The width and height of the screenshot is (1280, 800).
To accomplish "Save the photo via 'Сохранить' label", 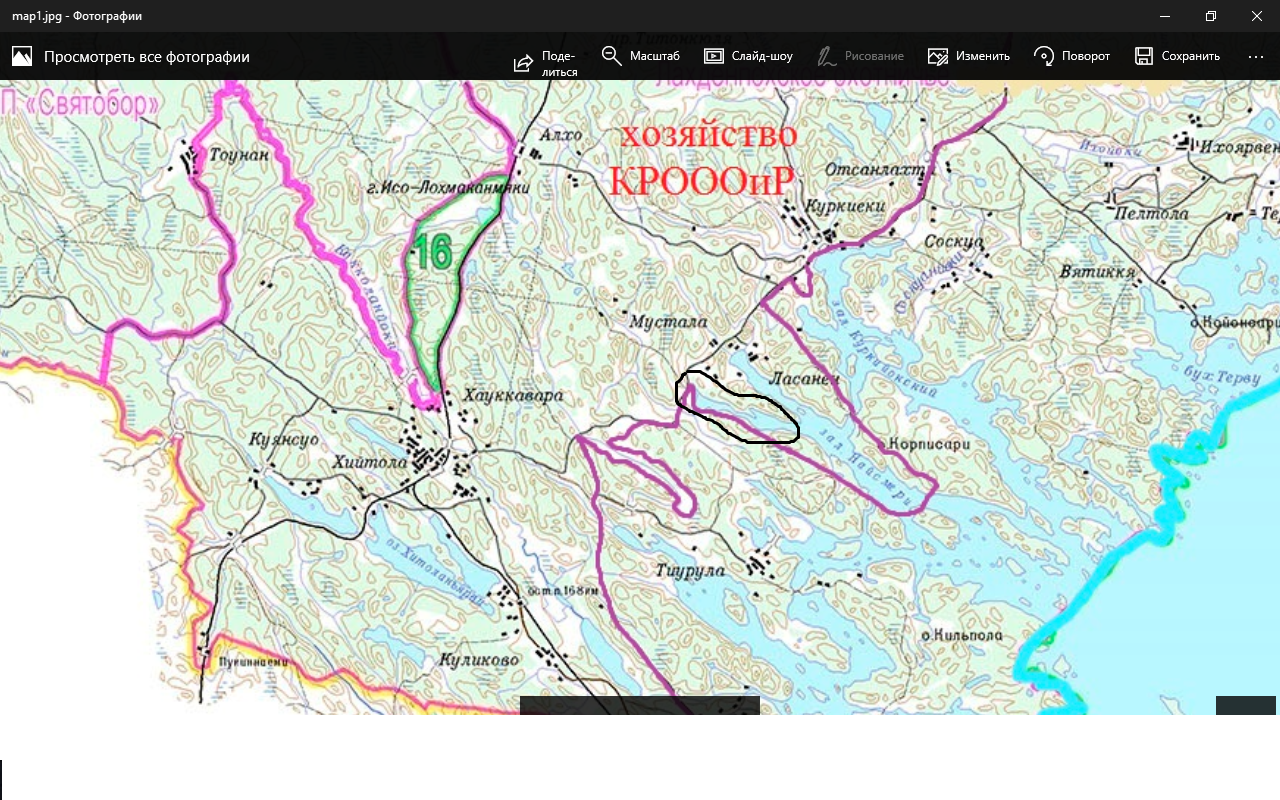I will (x=1190, y=56).
